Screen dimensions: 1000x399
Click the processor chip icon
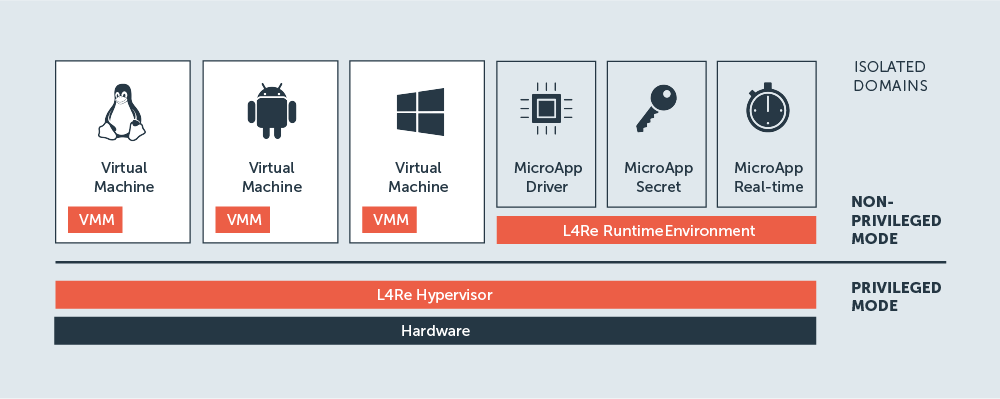546,108
